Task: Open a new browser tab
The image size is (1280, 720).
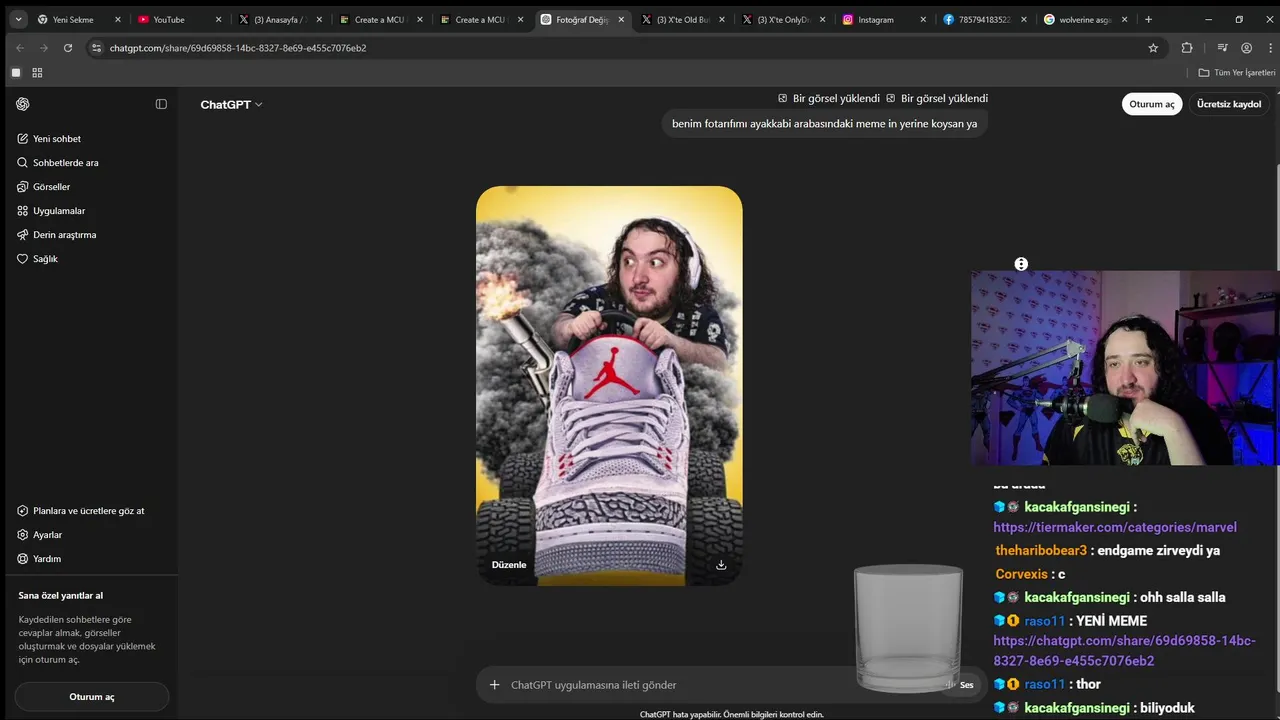Action: tap(1148, 19)
